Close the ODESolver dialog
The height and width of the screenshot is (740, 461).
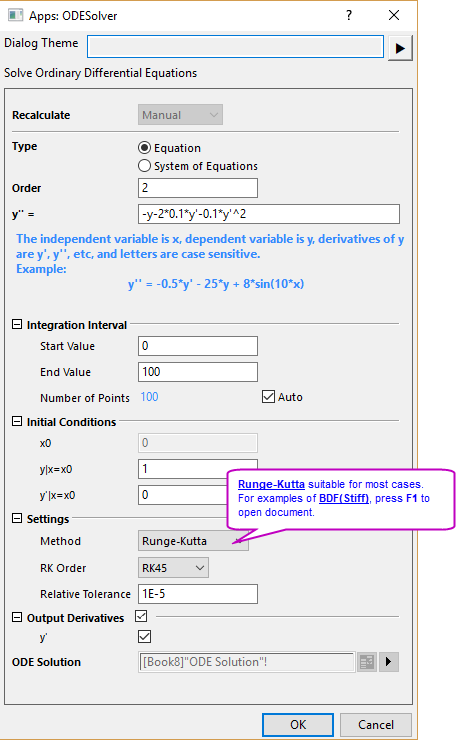tap(394, 15)
